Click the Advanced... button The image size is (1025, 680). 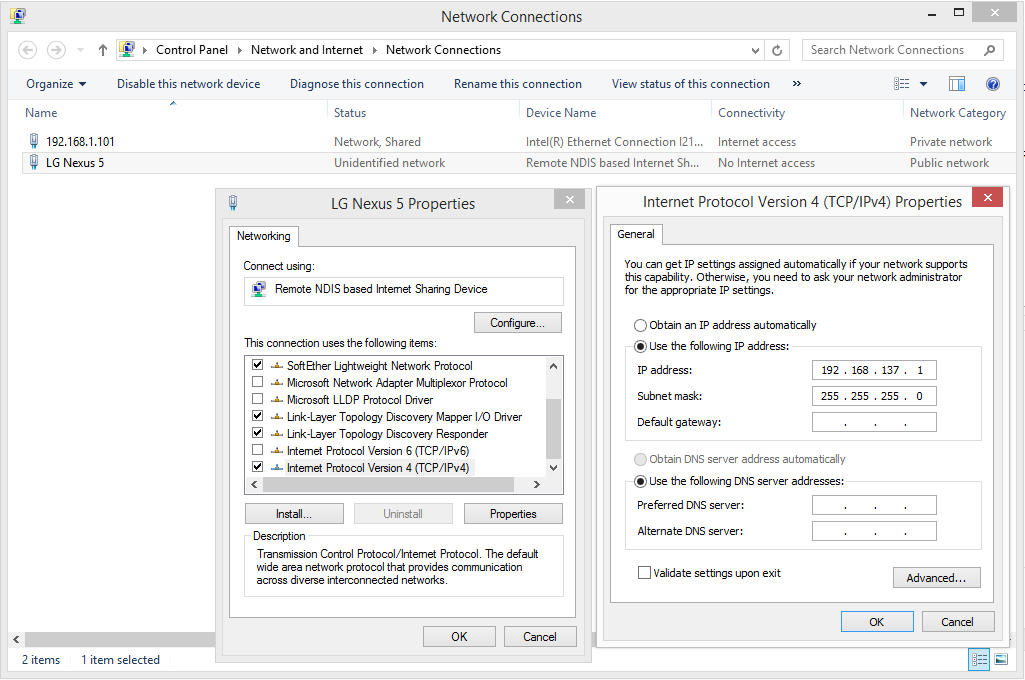pos(937,578)
